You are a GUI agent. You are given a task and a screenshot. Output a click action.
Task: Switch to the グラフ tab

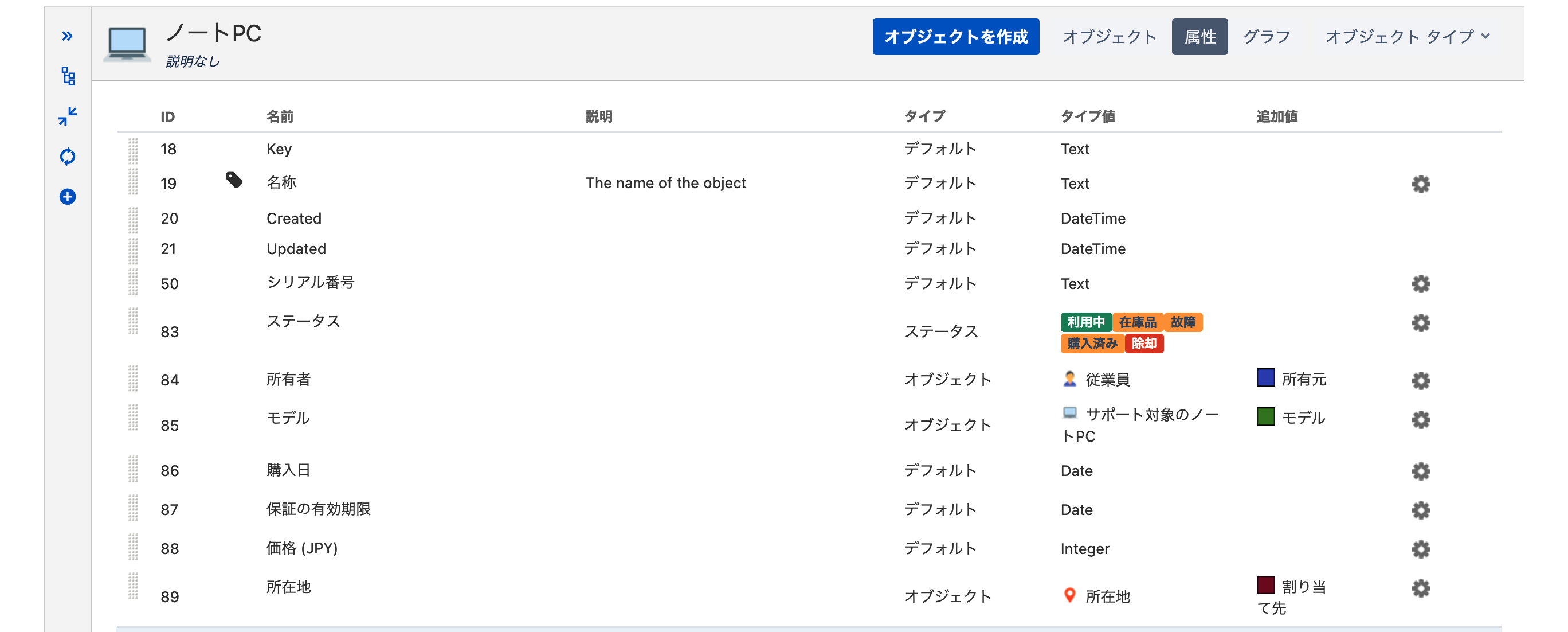pos(1267,37)
